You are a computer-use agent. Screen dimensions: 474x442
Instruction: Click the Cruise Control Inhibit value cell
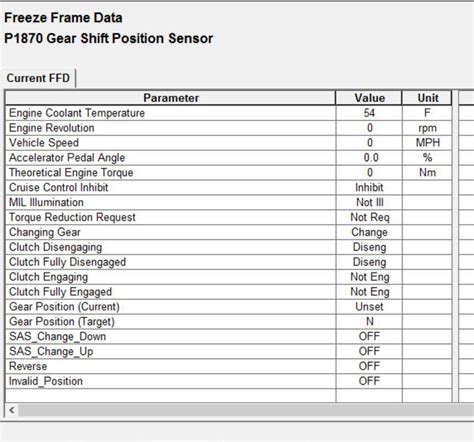(x=369, y=187)
